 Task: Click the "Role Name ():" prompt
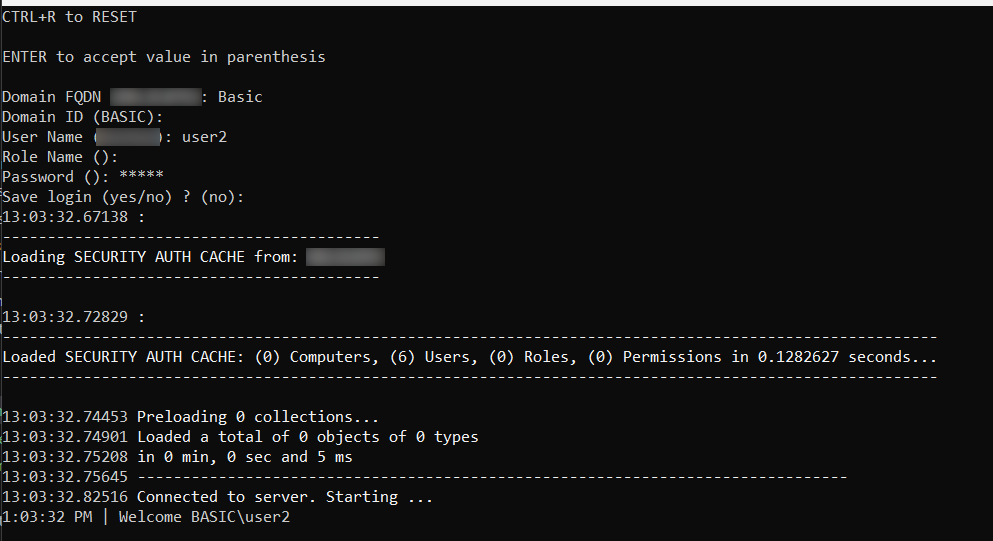(x=60, y=157)
